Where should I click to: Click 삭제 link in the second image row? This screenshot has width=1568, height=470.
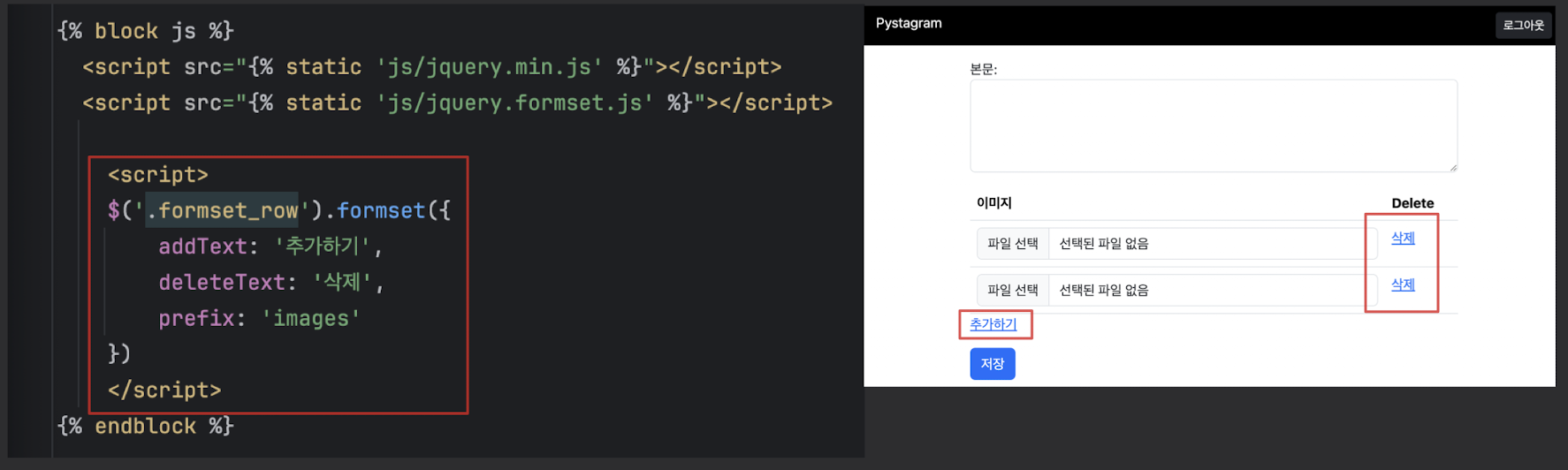point(1403,285)
